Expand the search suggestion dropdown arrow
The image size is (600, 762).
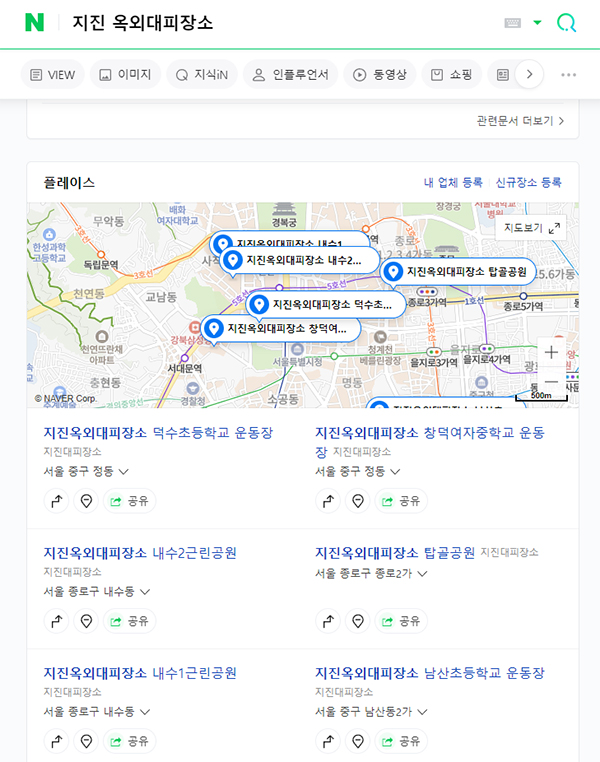point(537,22)
